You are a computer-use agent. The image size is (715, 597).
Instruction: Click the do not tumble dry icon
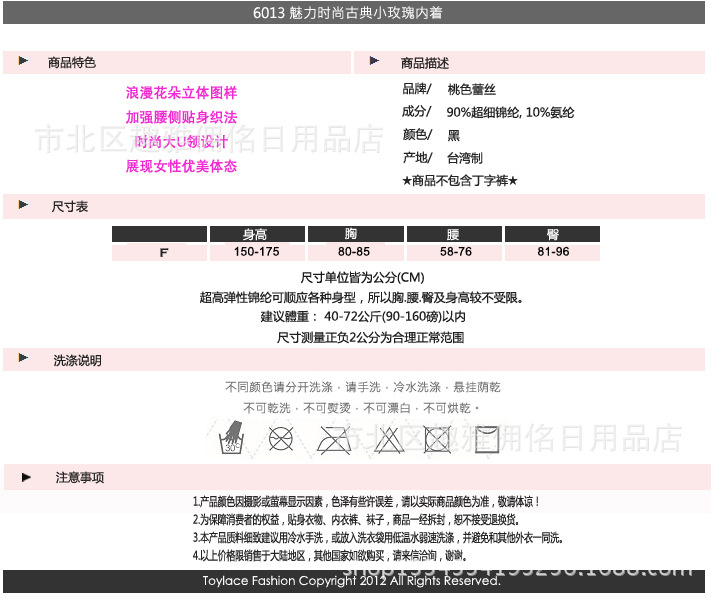click(437, 438)
